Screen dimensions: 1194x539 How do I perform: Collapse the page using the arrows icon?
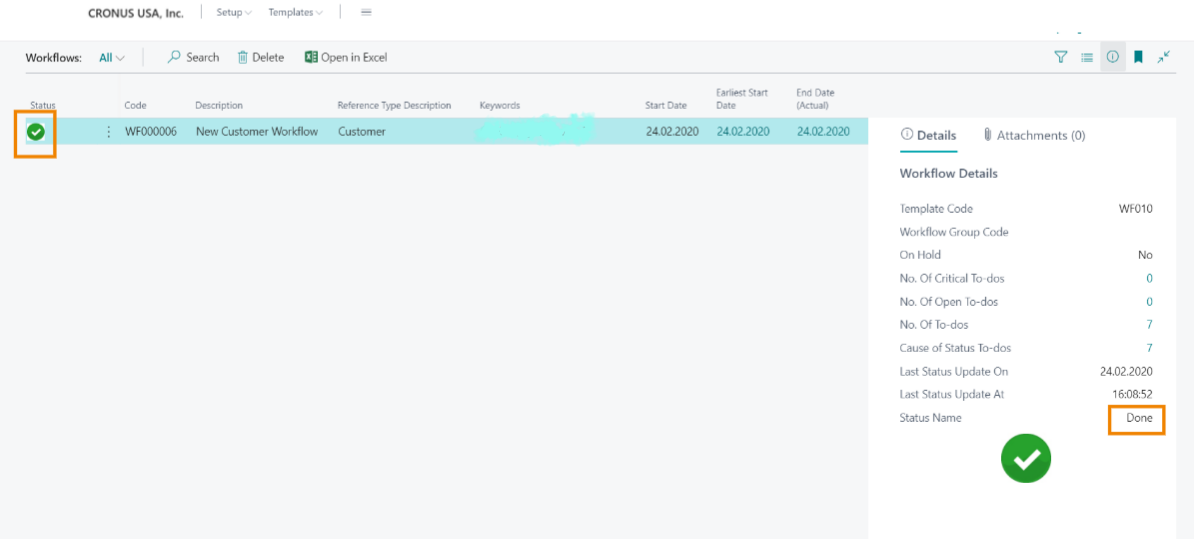pyautogui.click(x=1164, y=58)
